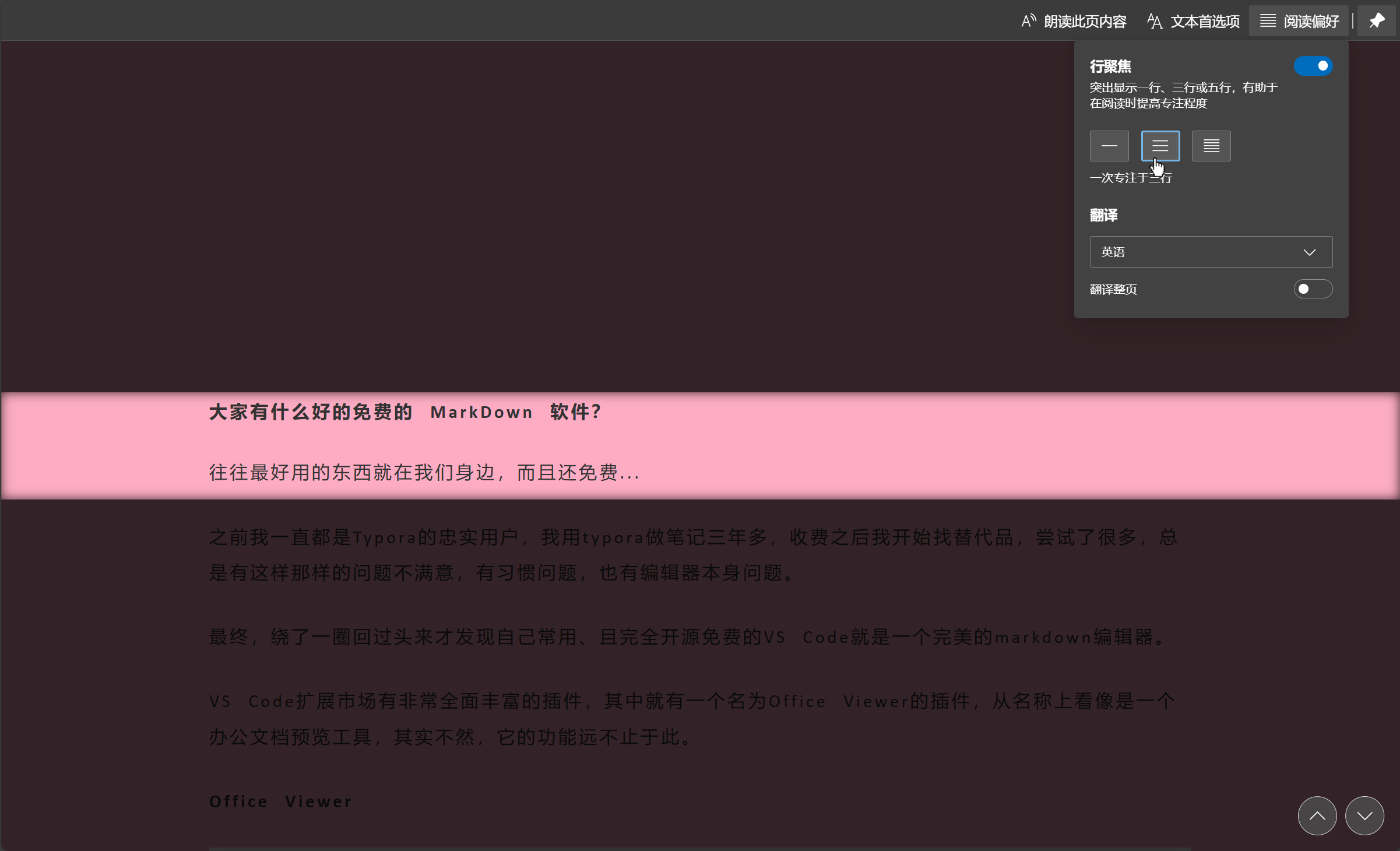1400x851 pixels.
Task: Click the paragraph mentioning Typora
Action: pyautogui.click(x=692, y=555)
